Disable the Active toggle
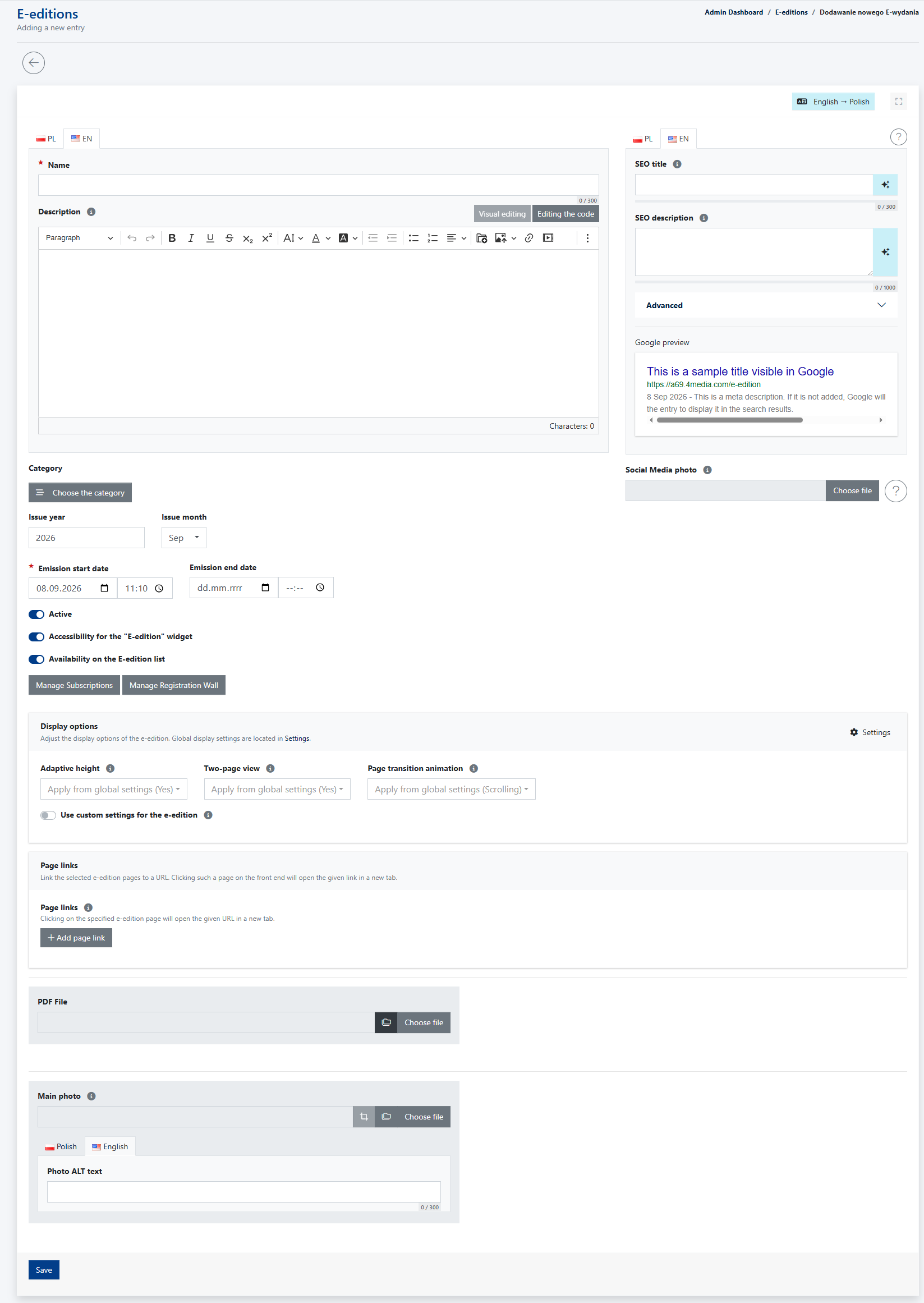Screen dimensions: 924x1303 (x=36, y=614)
